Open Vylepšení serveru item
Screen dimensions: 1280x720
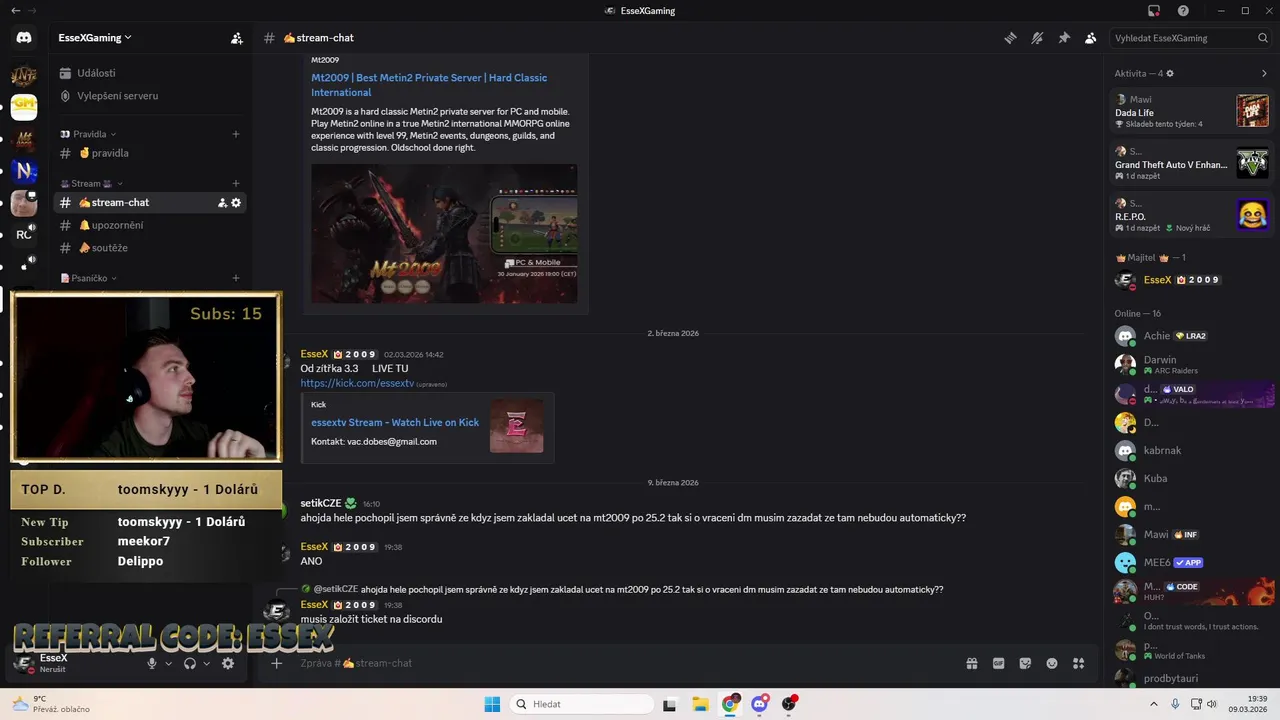(x=150, y=96)
